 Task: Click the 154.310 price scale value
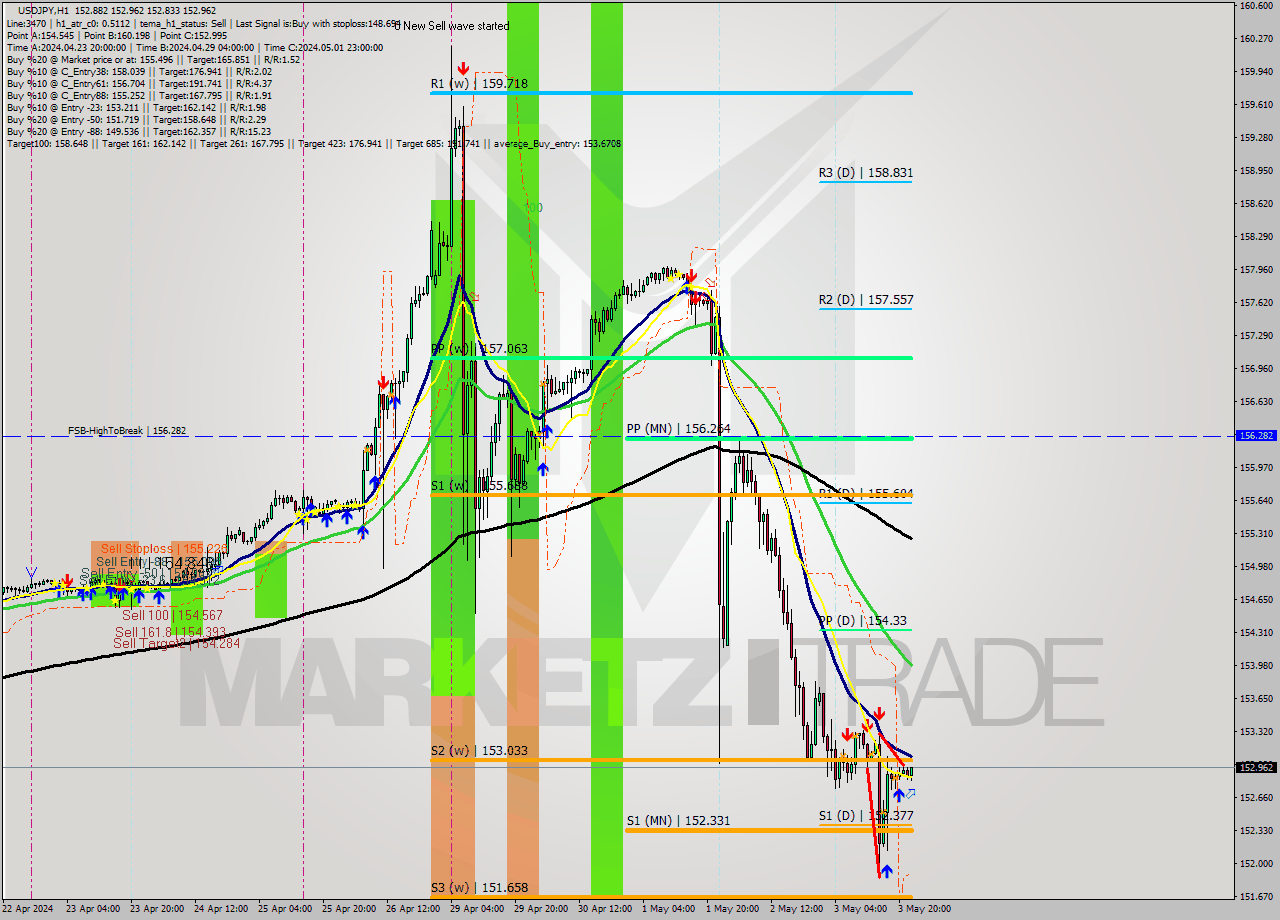1256,633
